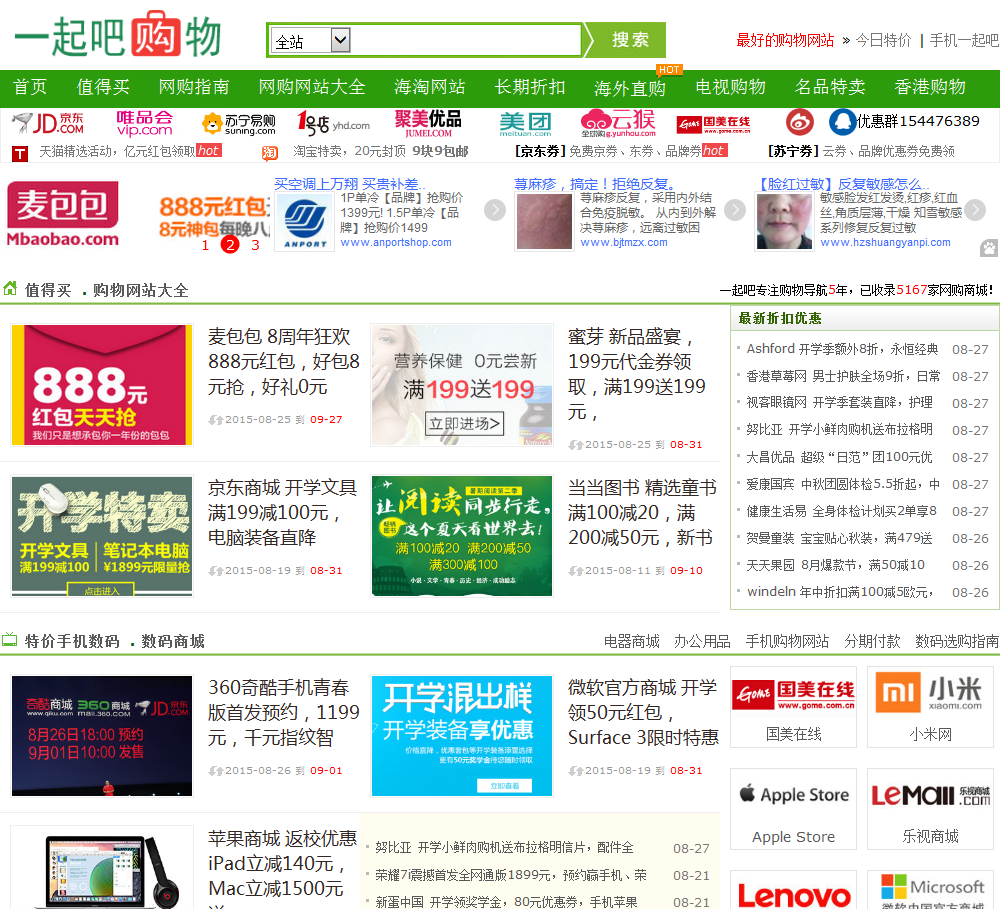Click the green 搜索 search button
1000x909 pixels.
pos(626,40)
